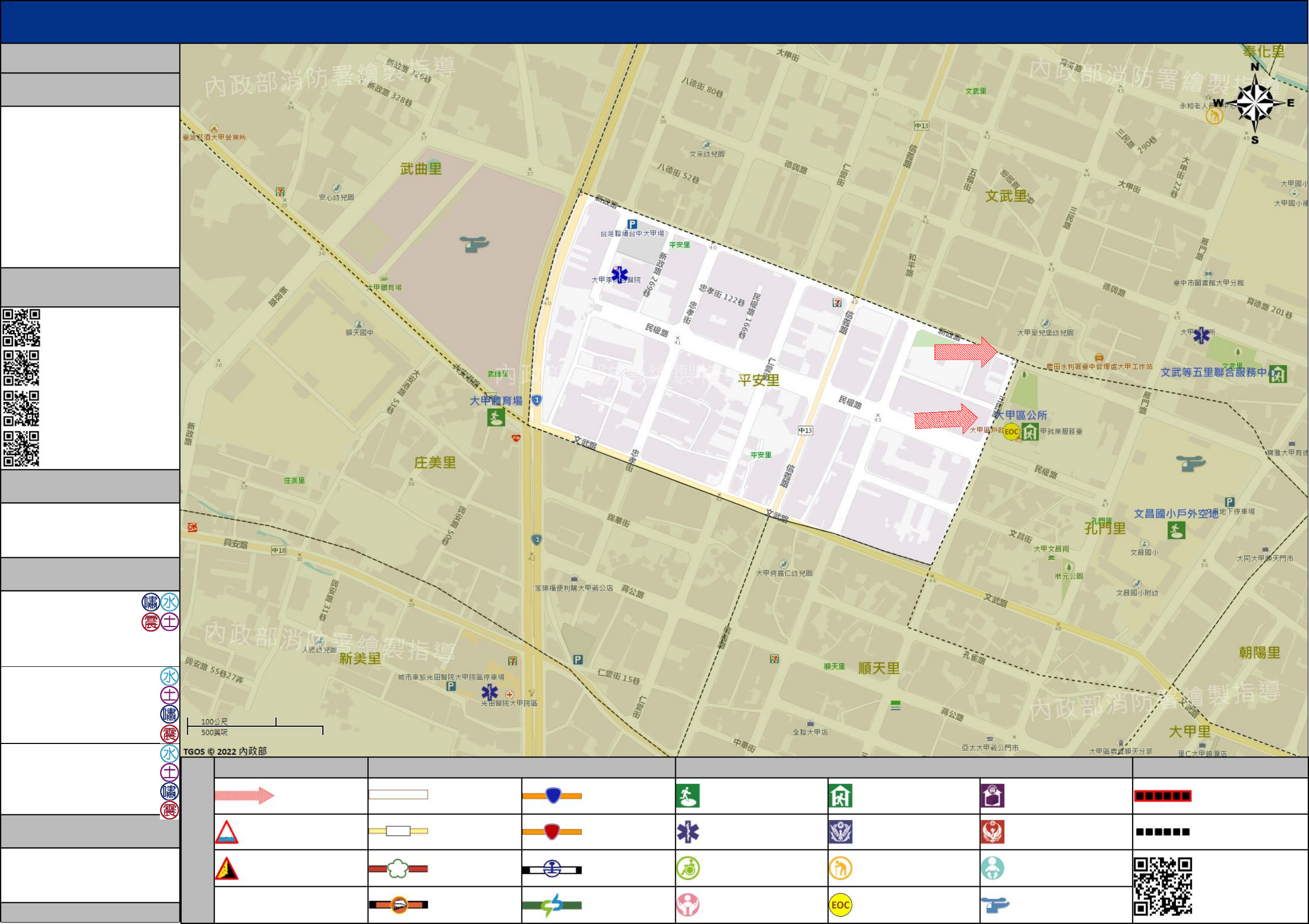
Task: Click the 奉化里 label at top right
Action: coord(1264,51)
